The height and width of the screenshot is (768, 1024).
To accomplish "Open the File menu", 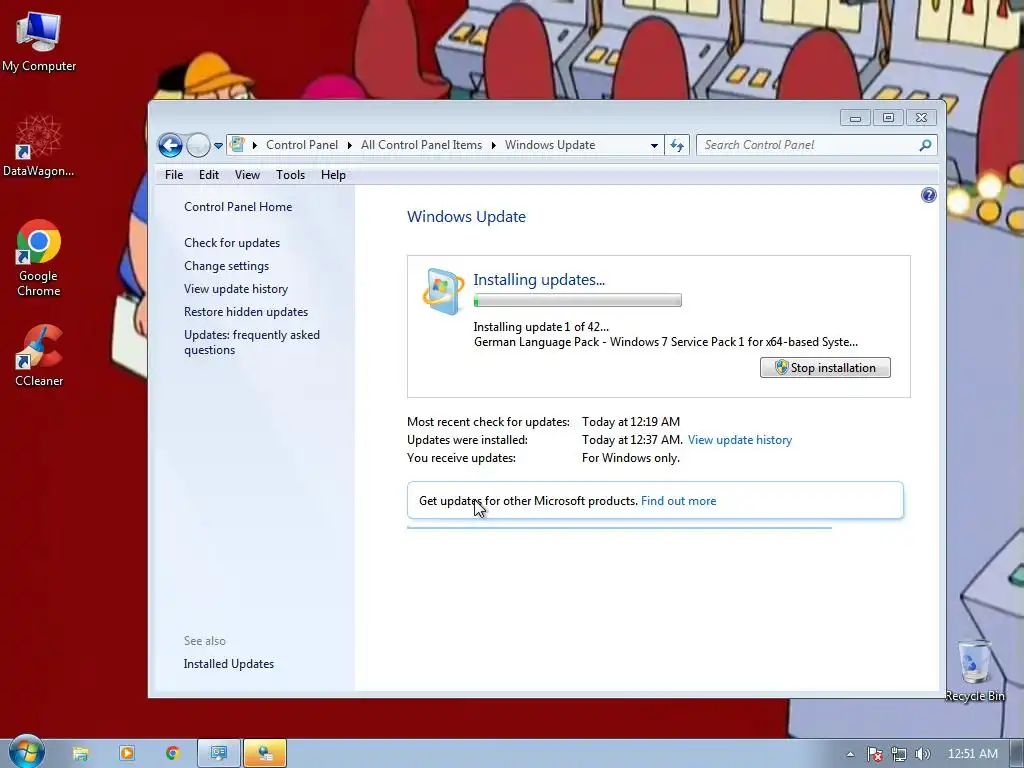I will pyautogui.click(x=174, y=175).
